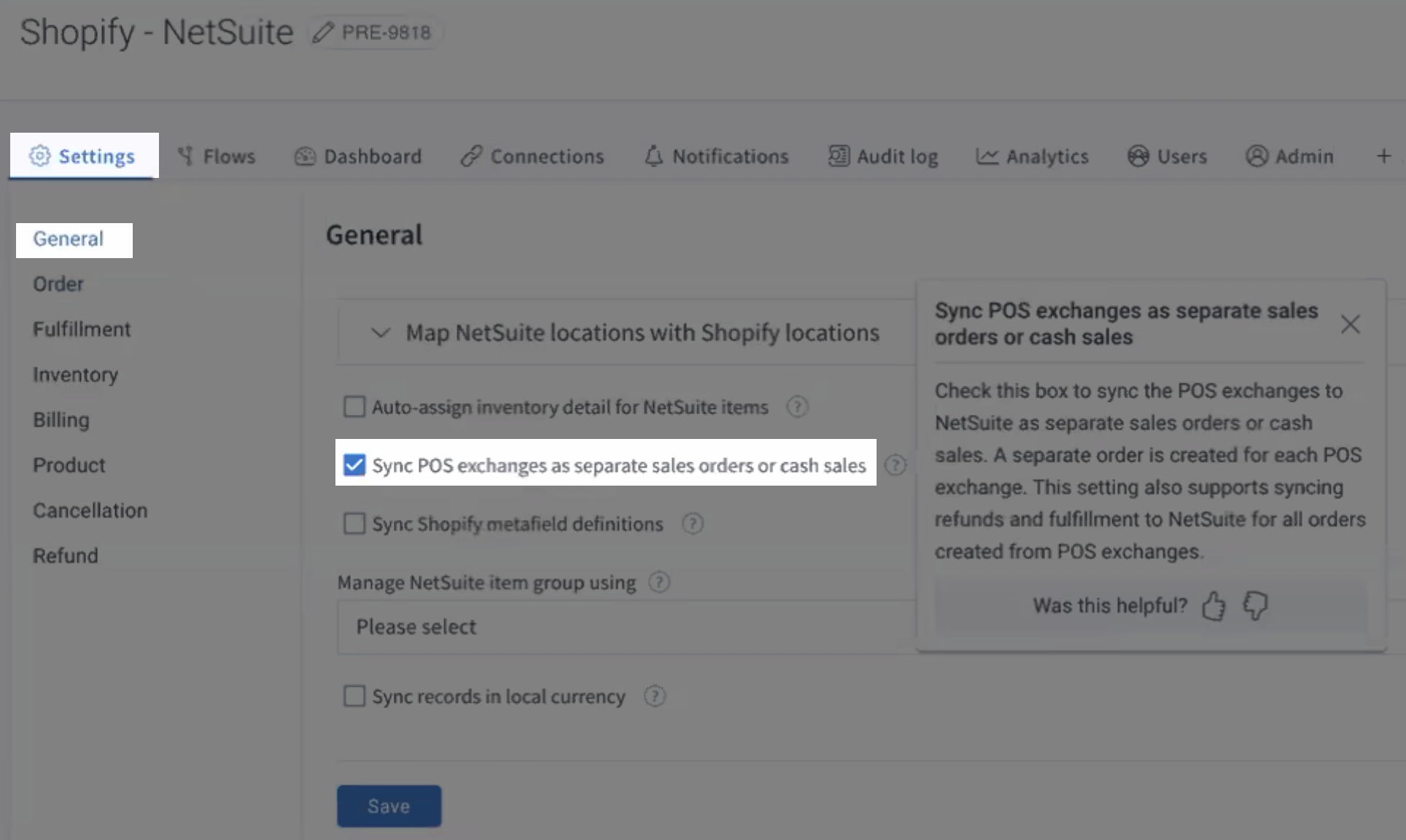
Task: Click the Connections link icon
Action: [x=471, y=156]
